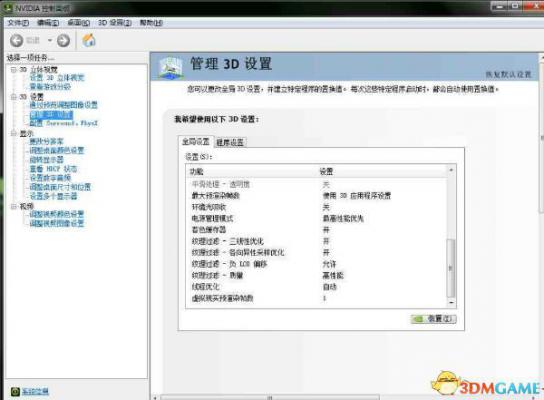Collapse the 3D 立体视觉 tree node
Viewport: 544px width, 400px height.
click(14, 70)
